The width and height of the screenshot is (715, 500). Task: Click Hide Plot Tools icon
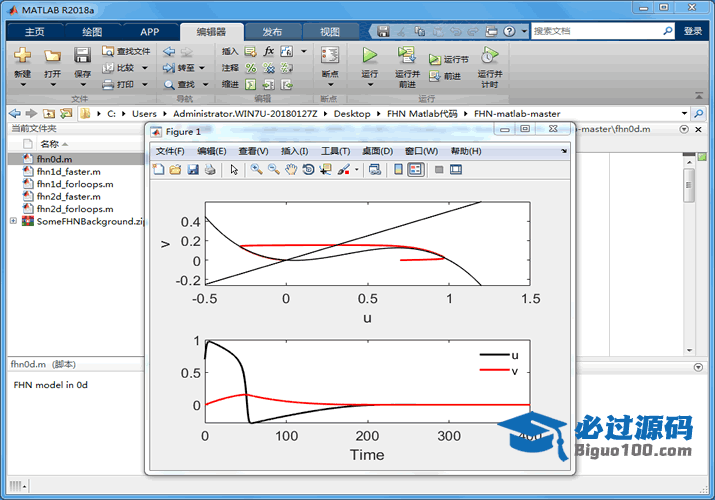(x=439, y=170)
